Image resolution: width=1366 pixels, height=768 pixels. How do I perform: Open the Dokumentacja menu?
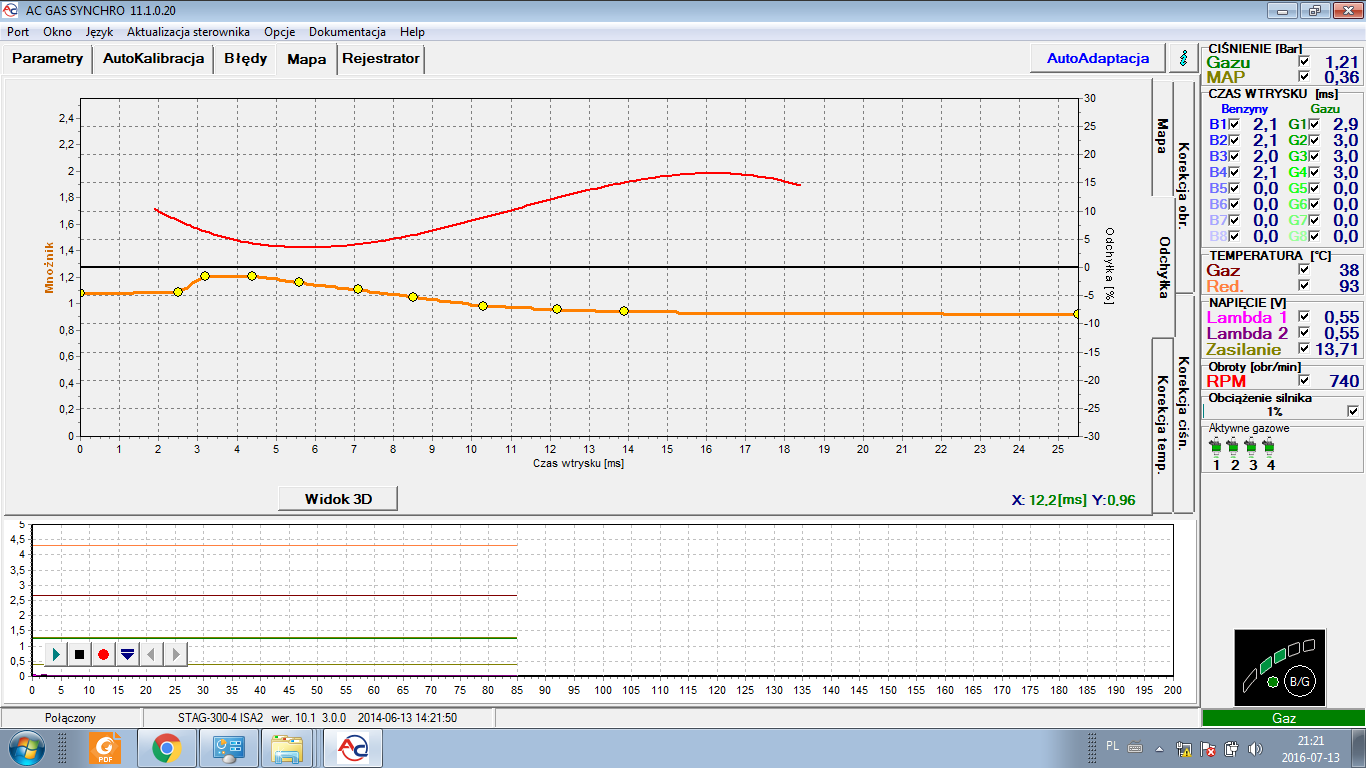(x=347, y=32)
